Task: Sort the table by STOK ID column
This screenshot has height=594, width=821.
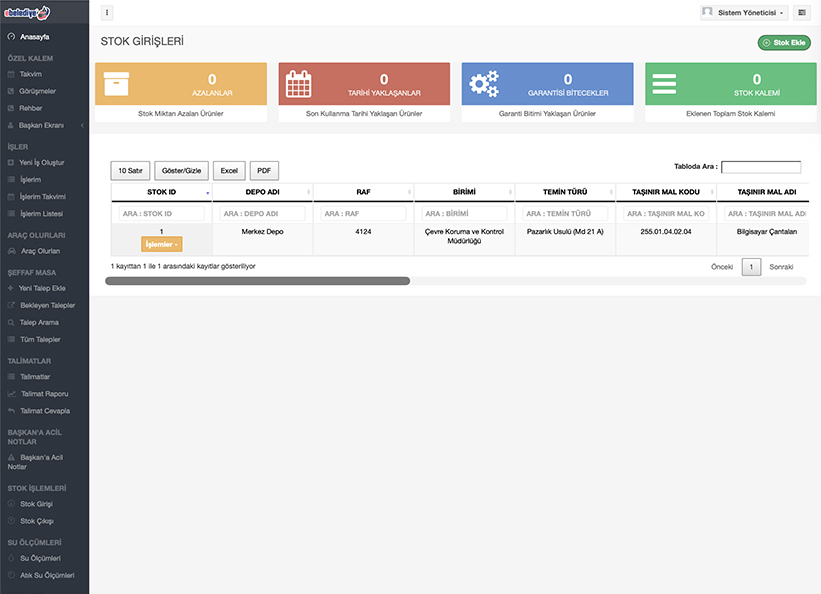Action: [161, 192]
